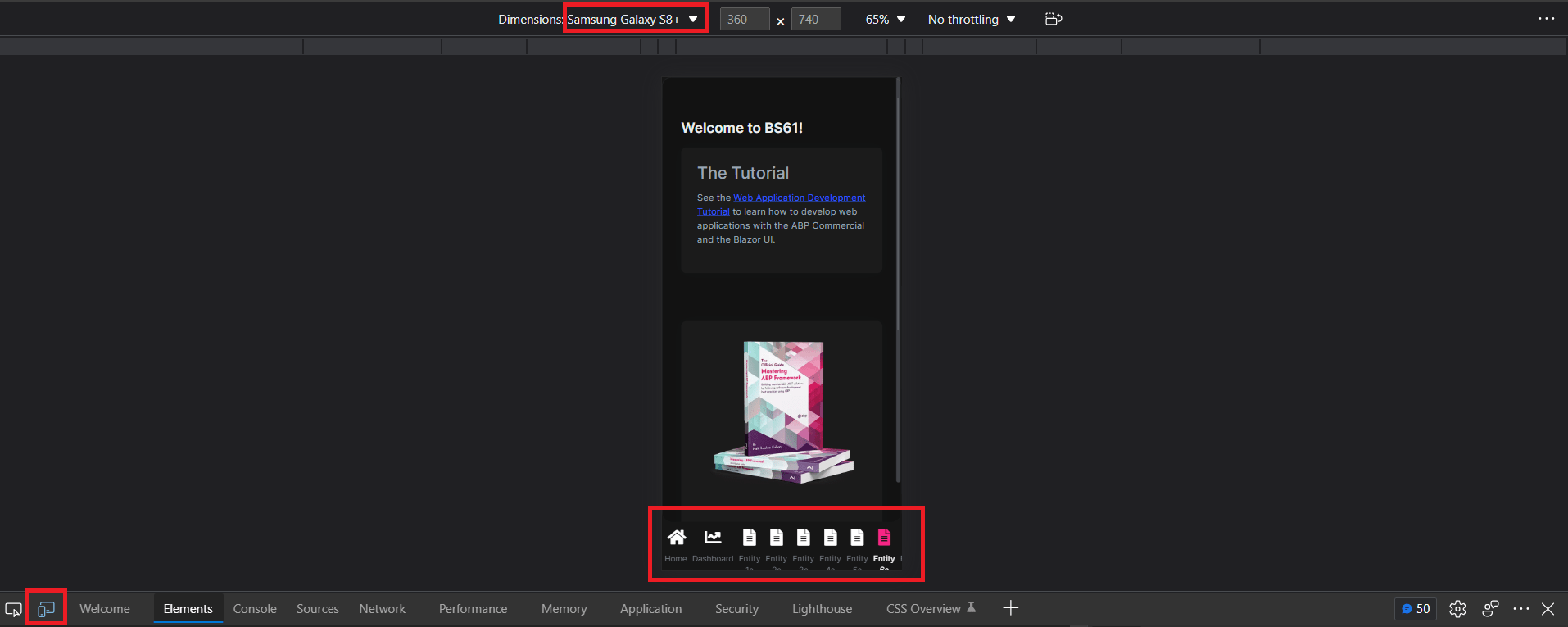This screenshot has width=1568, height=627.
Task: Open the DevTools feedback/activity icon
Action: pos(1490,609)
